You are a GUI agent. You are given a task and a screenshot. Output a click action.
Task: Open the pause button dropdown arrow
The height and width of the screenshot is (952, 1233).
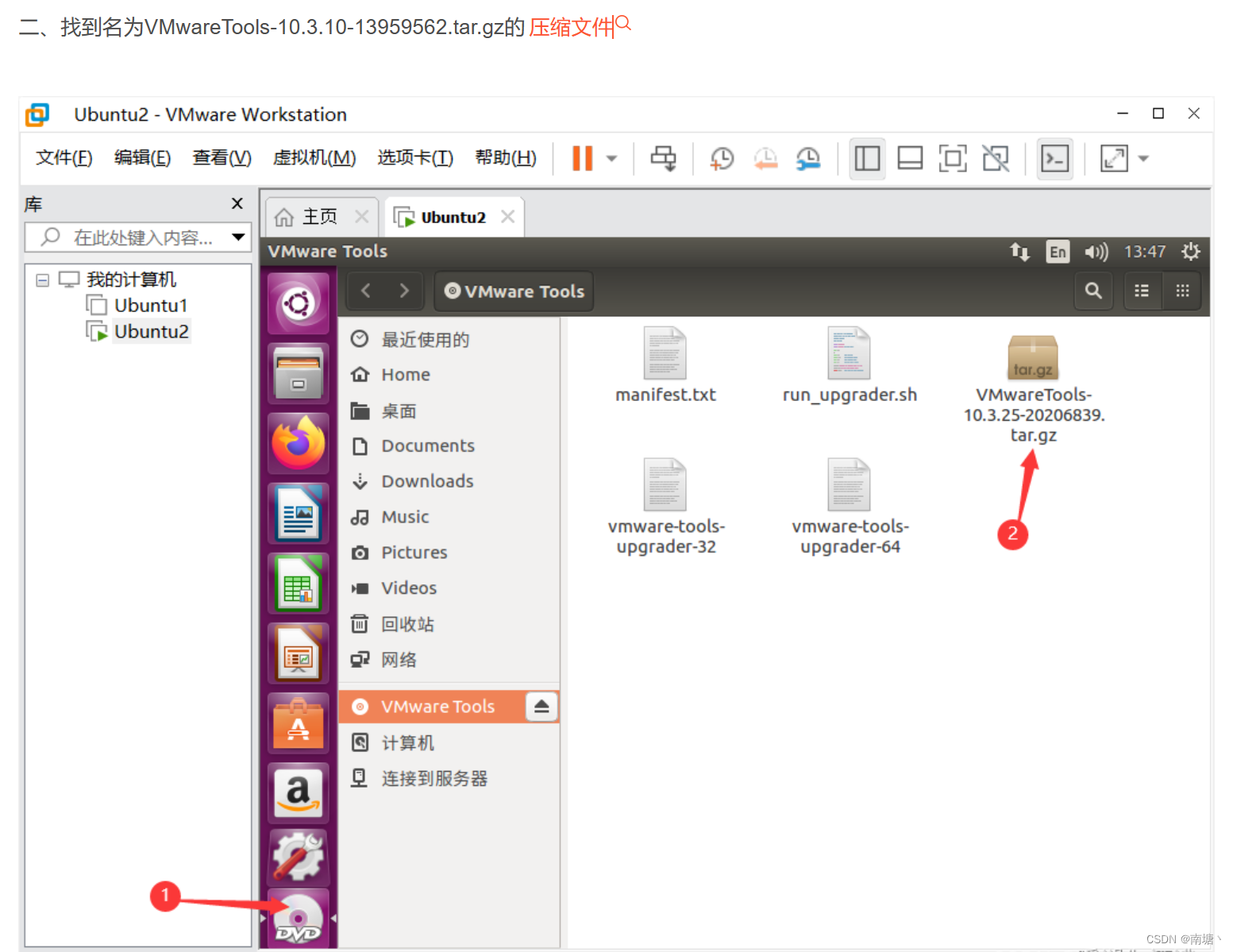[611, 158]
